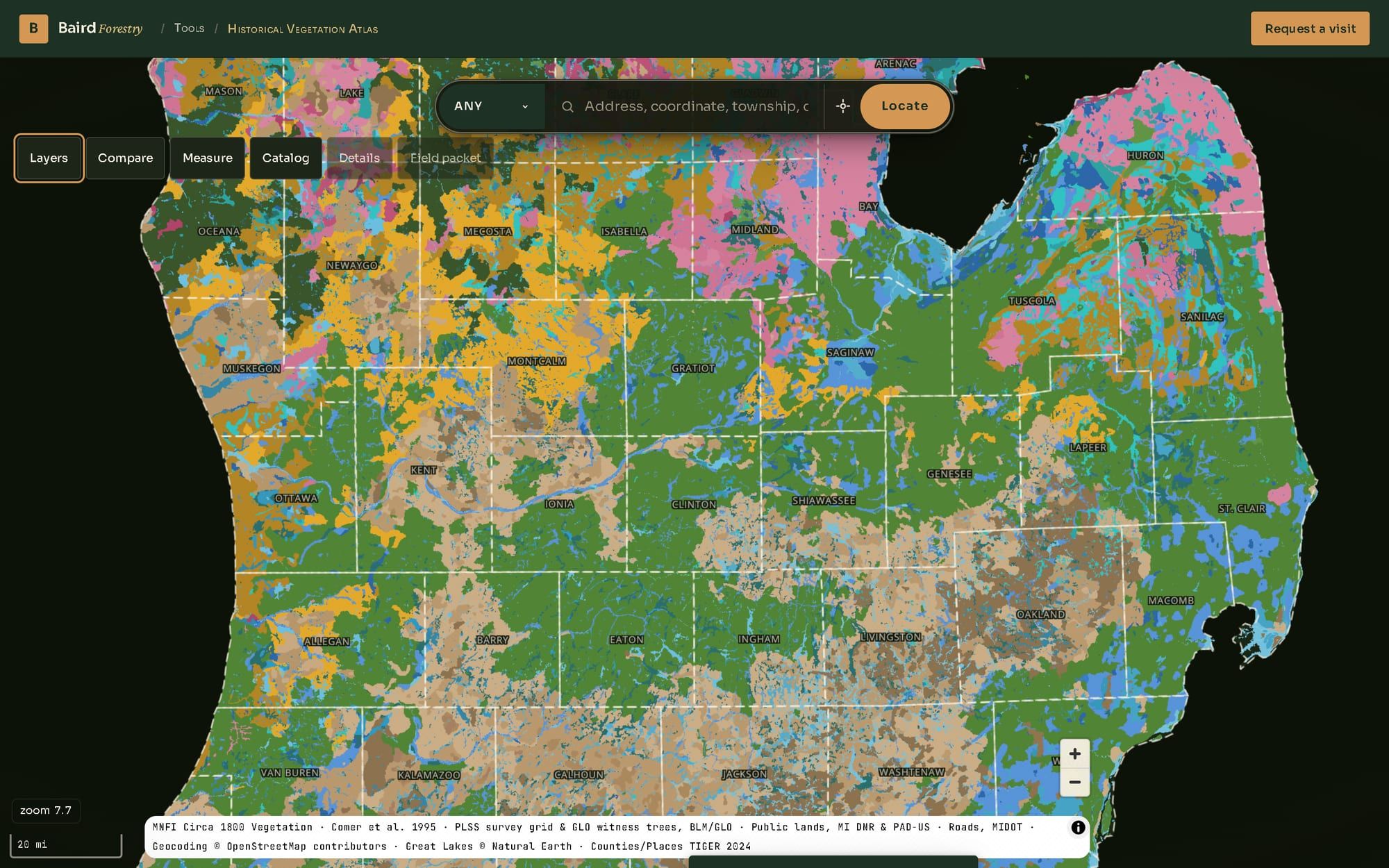Click the Montcalm county label

(x=537, y=361)
